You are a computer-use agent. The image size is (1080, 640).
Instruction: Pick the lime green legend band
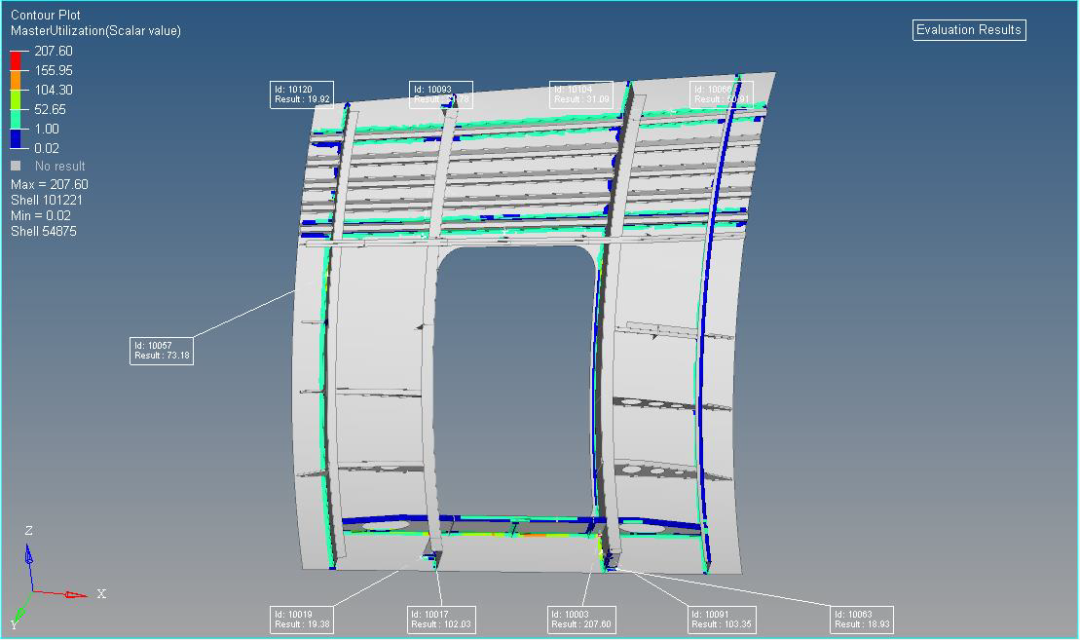tap(16, 100)
